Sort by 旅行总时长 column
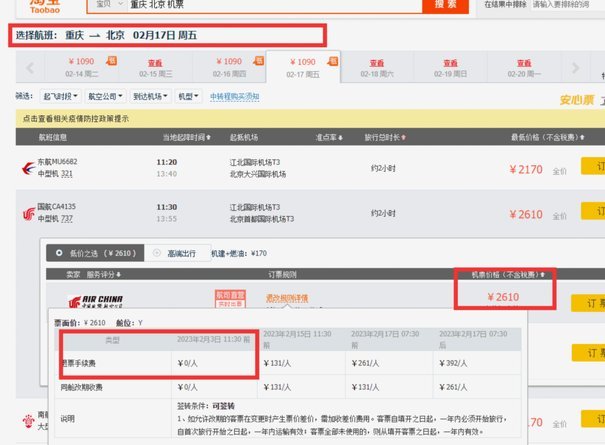605x445 pixels. [x=385, y=137]
